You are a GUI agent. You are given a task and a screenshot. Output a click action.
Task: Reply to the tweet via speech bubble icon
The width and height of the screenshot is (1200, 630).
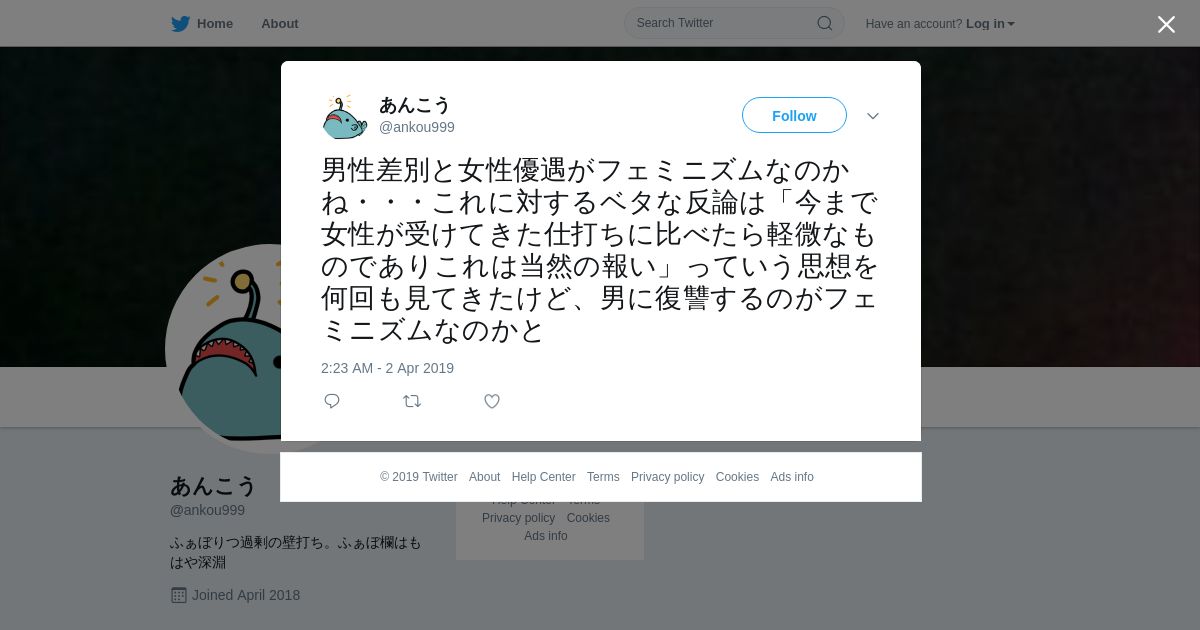tap(332, 401)
